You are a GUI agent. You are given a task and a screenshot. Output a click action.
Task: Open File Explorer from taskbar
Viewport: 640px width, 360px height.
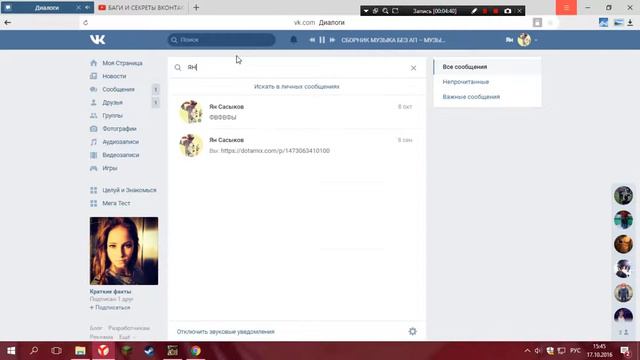(x=80, y=351)
